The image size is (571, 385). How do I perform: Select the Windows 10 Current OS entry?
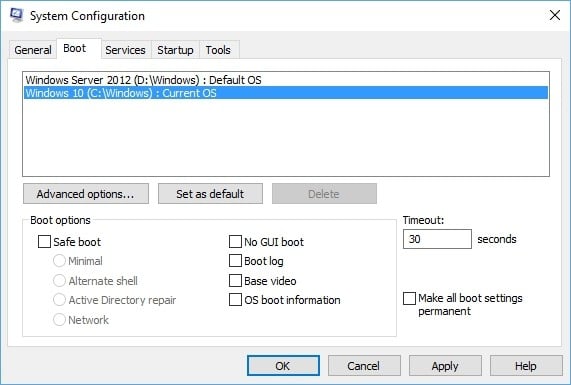coord(286,93)
